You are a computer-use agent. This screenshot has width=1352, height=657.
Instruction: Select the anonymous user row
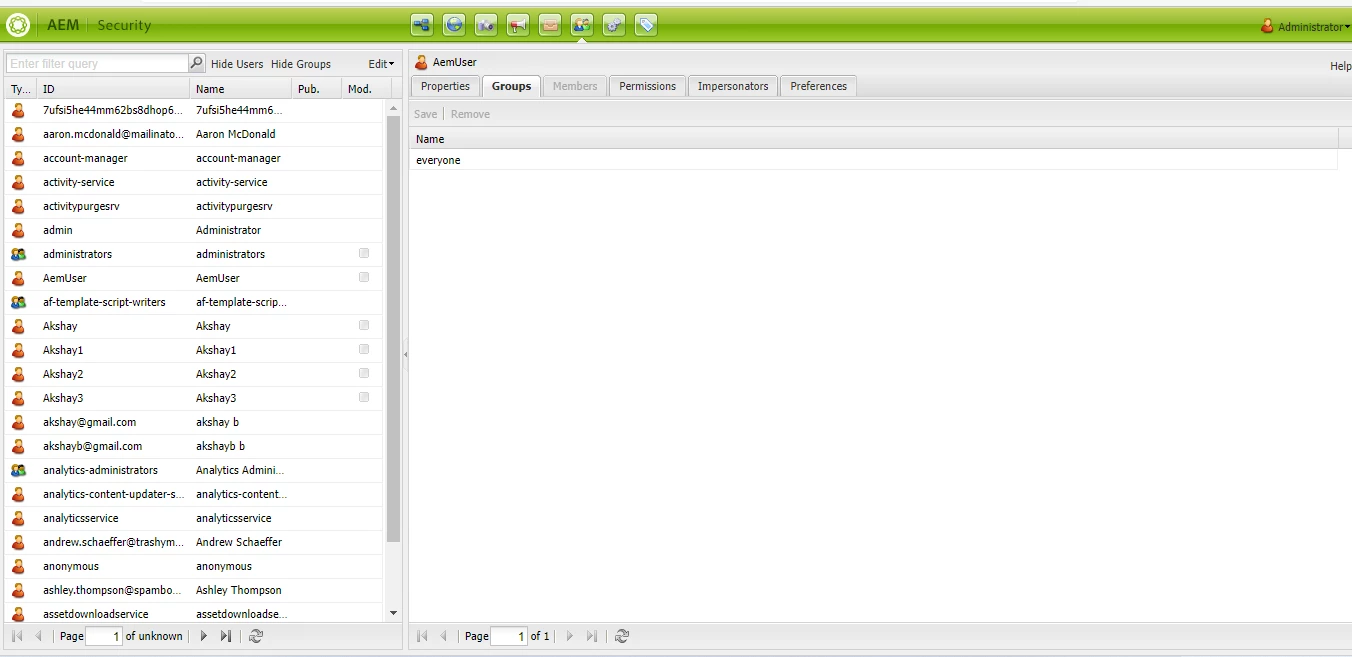click(x=194, y=566)
